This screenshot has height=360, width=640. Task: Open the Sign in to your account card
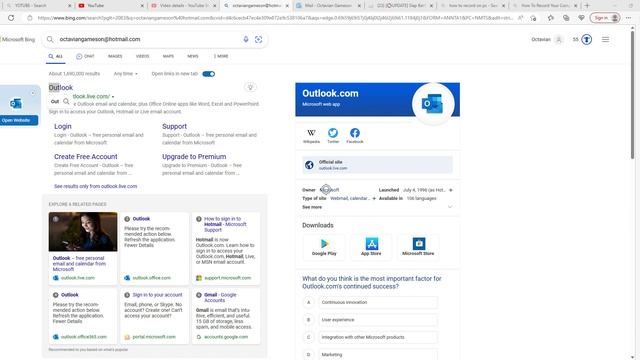pos(154,316)
